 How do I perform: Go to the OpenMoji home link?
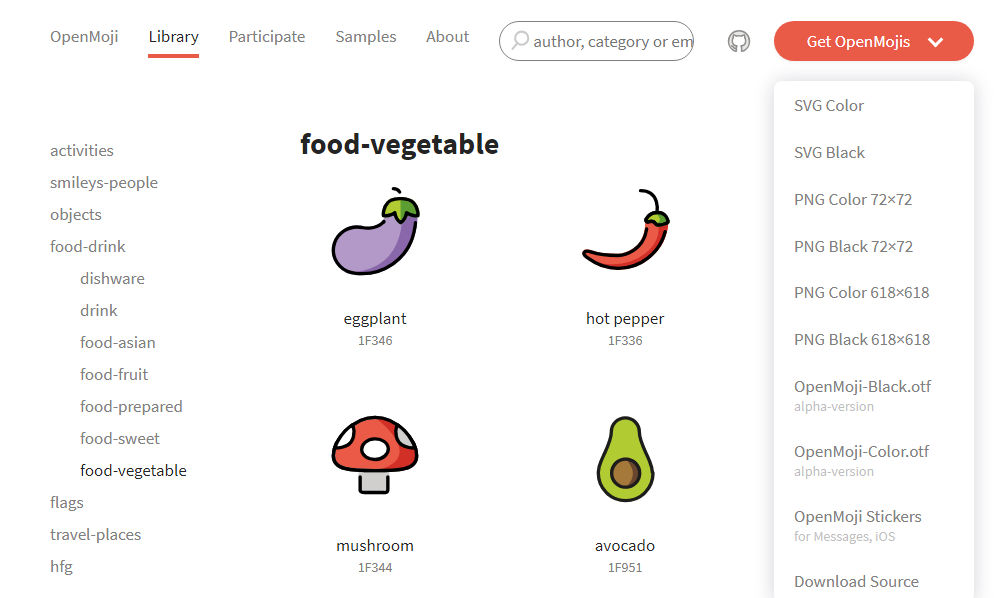(x=84, y=37)
